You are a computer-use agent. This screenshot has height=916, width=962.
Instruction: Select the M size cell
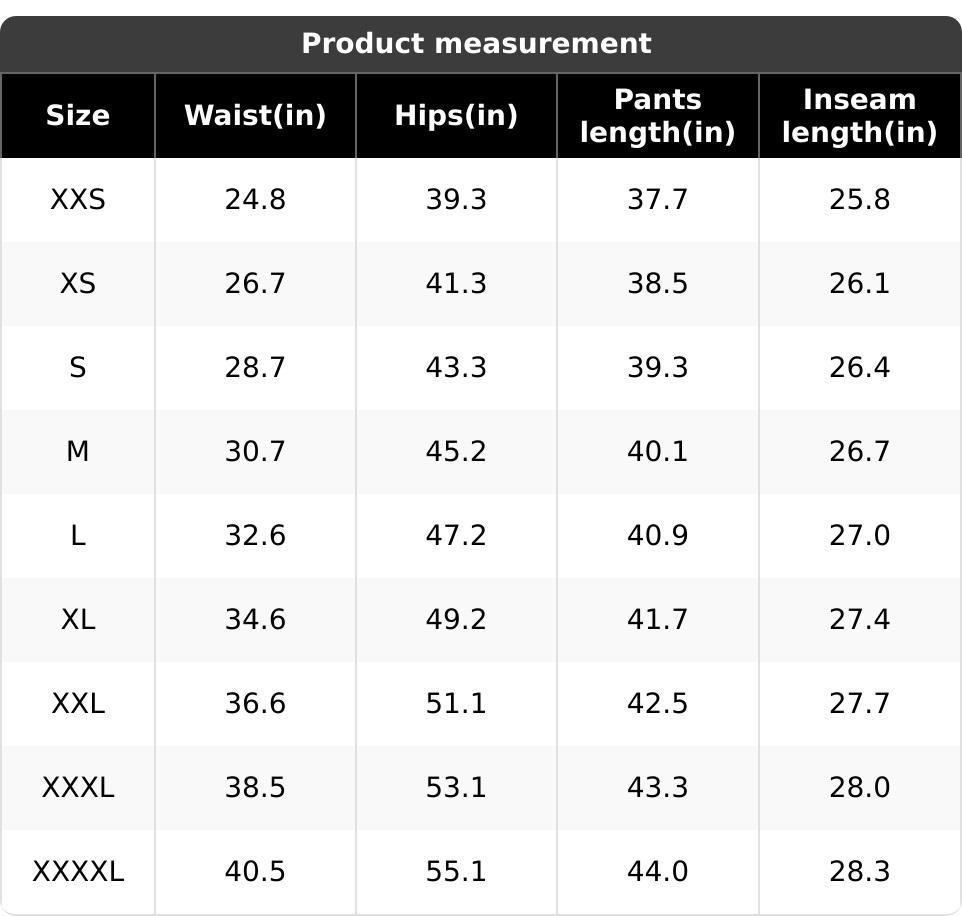pyautogui.click(x=78, y=452)
